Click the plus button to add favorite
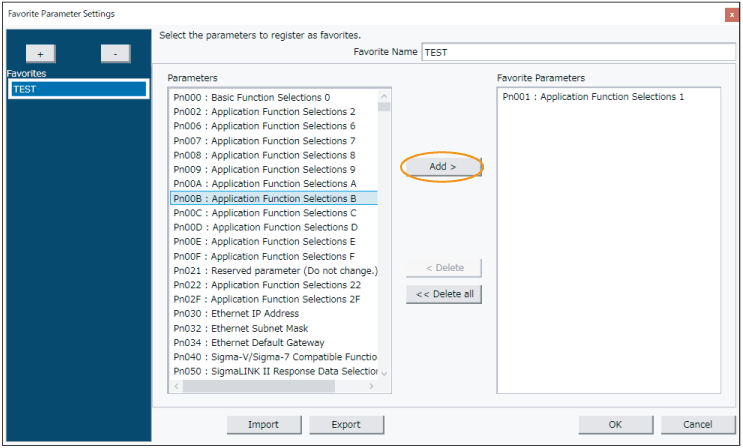This screenshot has height=448, width=743. (x=39, y=54)
